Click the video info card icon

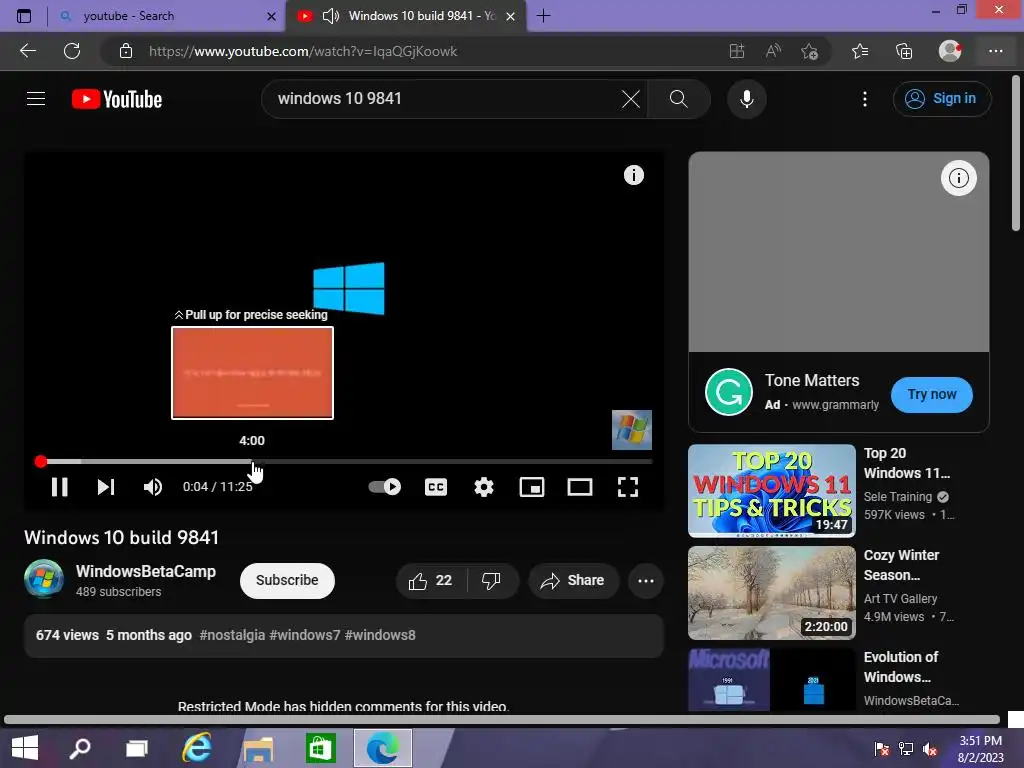633,175
